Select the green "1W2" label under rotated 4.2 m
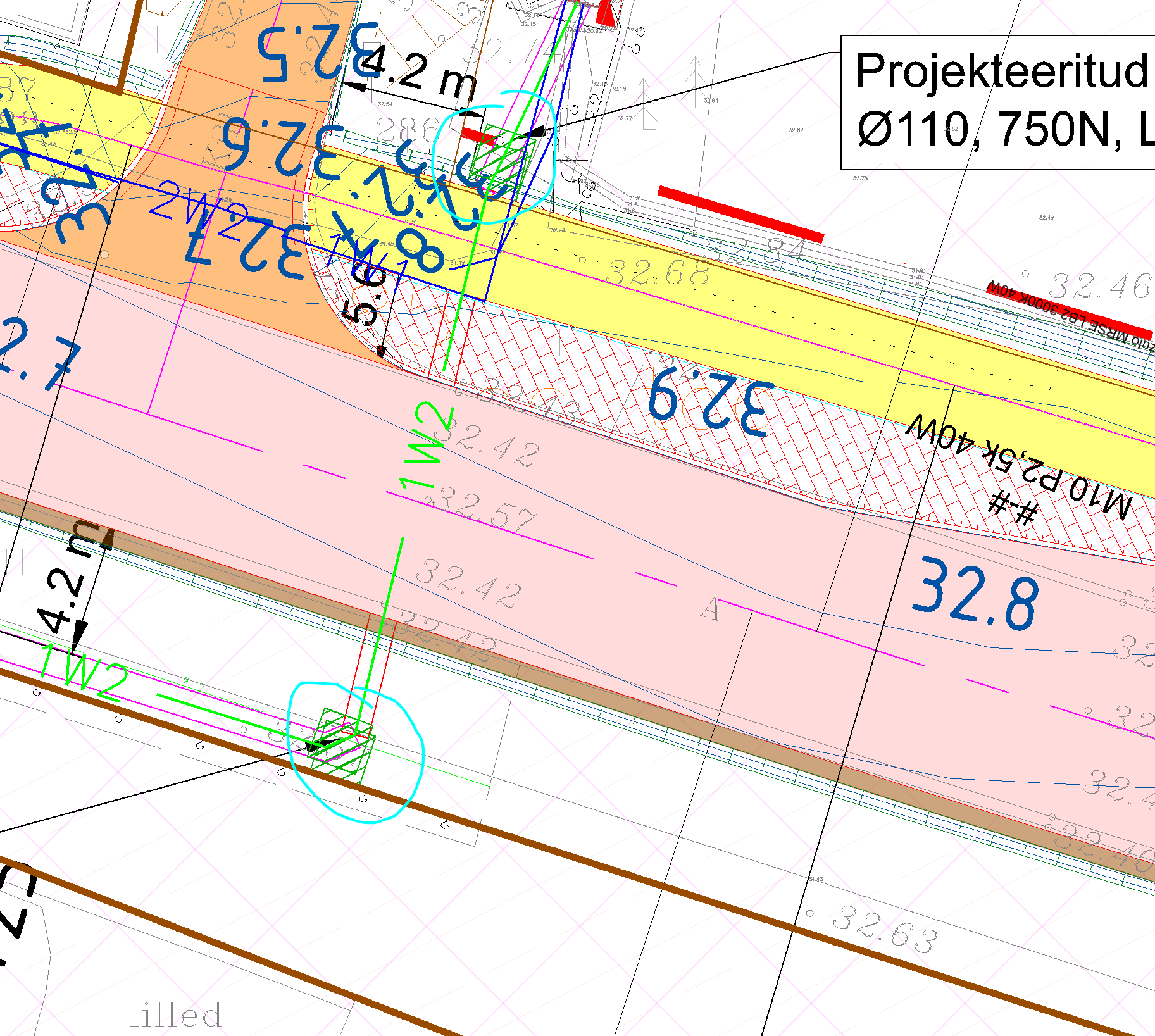1155x1036 pixels. coord(83,672)
